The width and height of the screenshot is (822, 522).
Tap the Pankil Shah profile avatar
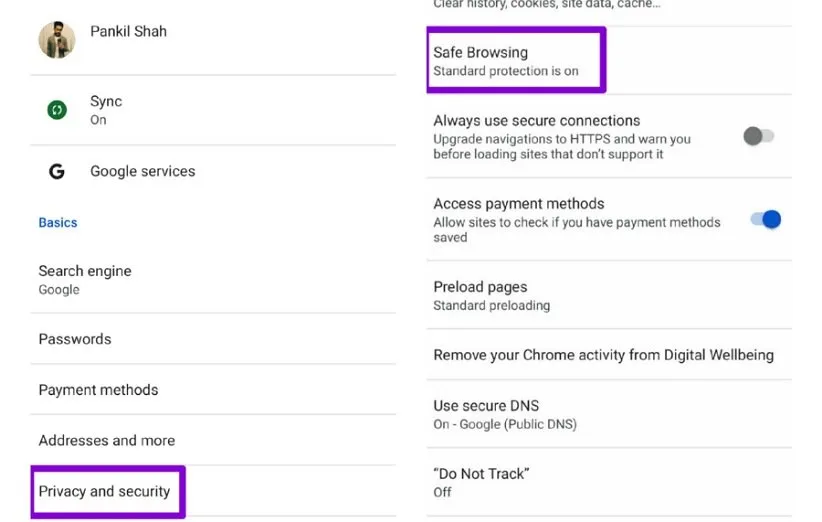(56, 40)
